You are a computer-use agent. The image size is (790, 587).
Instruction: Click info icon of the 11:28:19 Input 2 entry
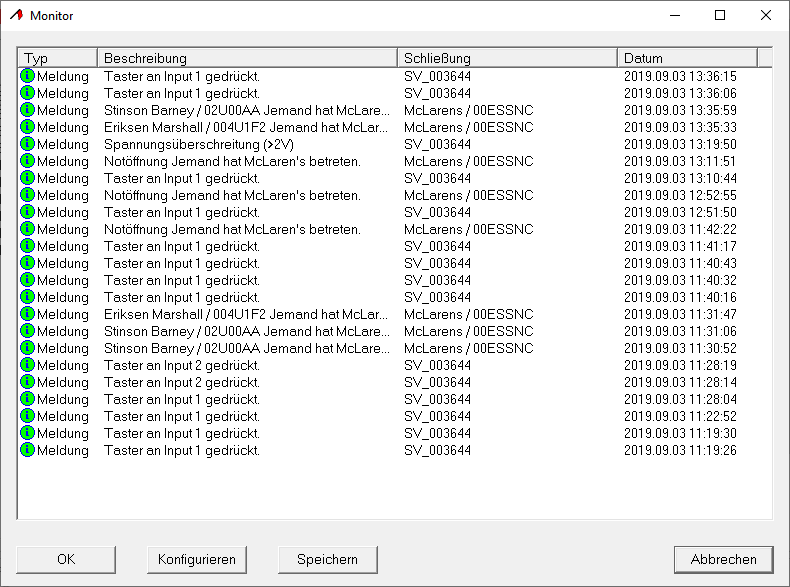click(x=27, y=365)
